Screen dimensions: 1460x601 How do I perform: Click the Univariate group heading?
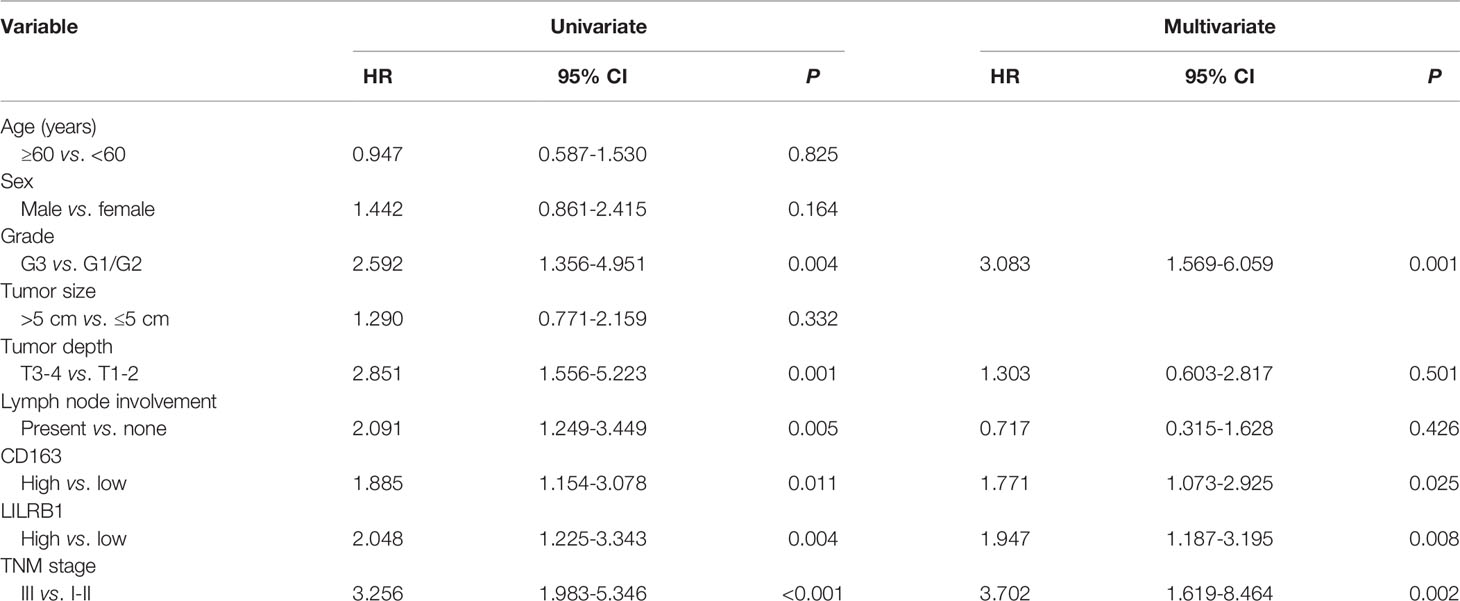pos(598,27)
